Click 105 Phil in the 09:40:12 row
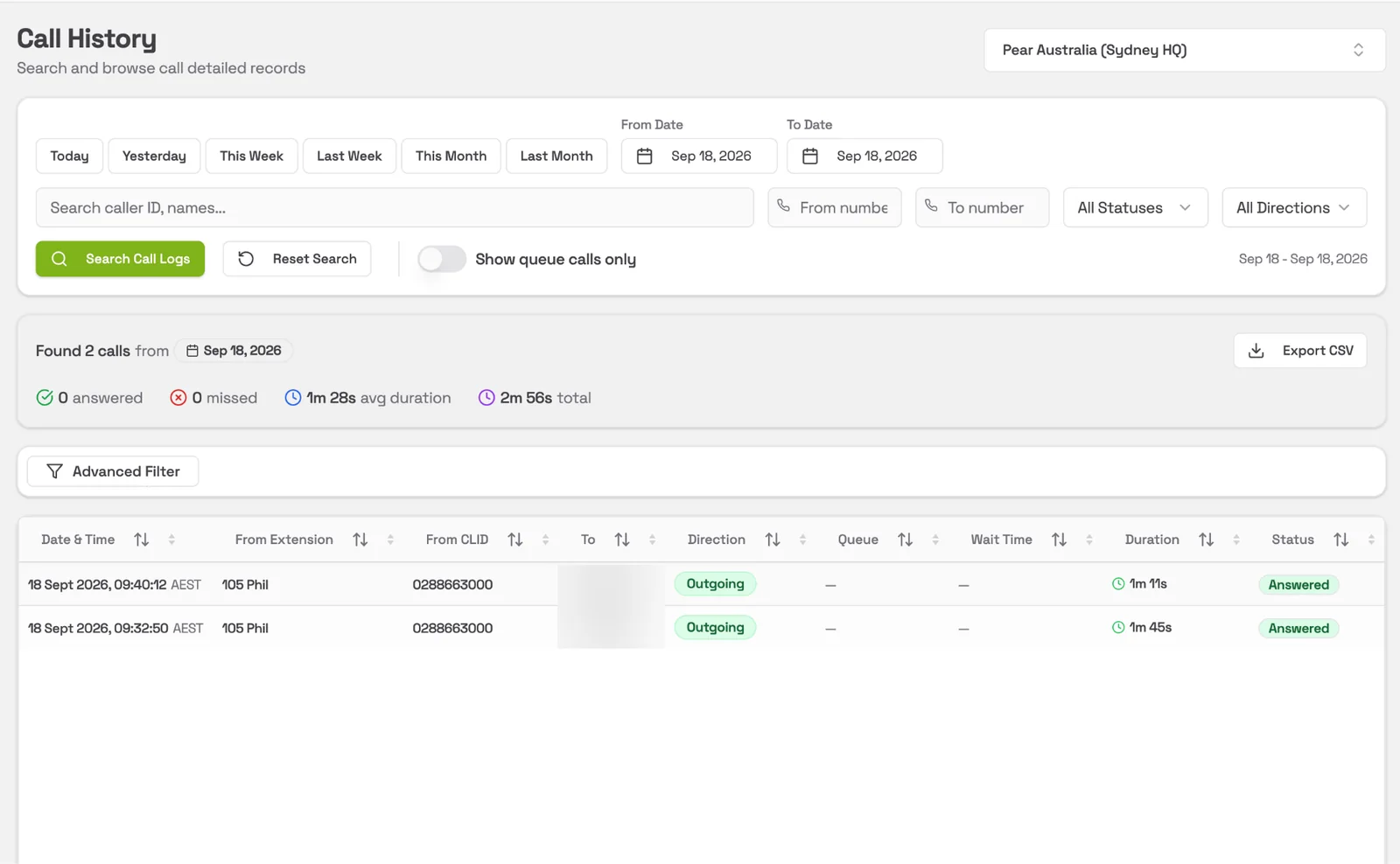Image resolution: width=1400 pixels, height=864 pixels. (245, 584)
